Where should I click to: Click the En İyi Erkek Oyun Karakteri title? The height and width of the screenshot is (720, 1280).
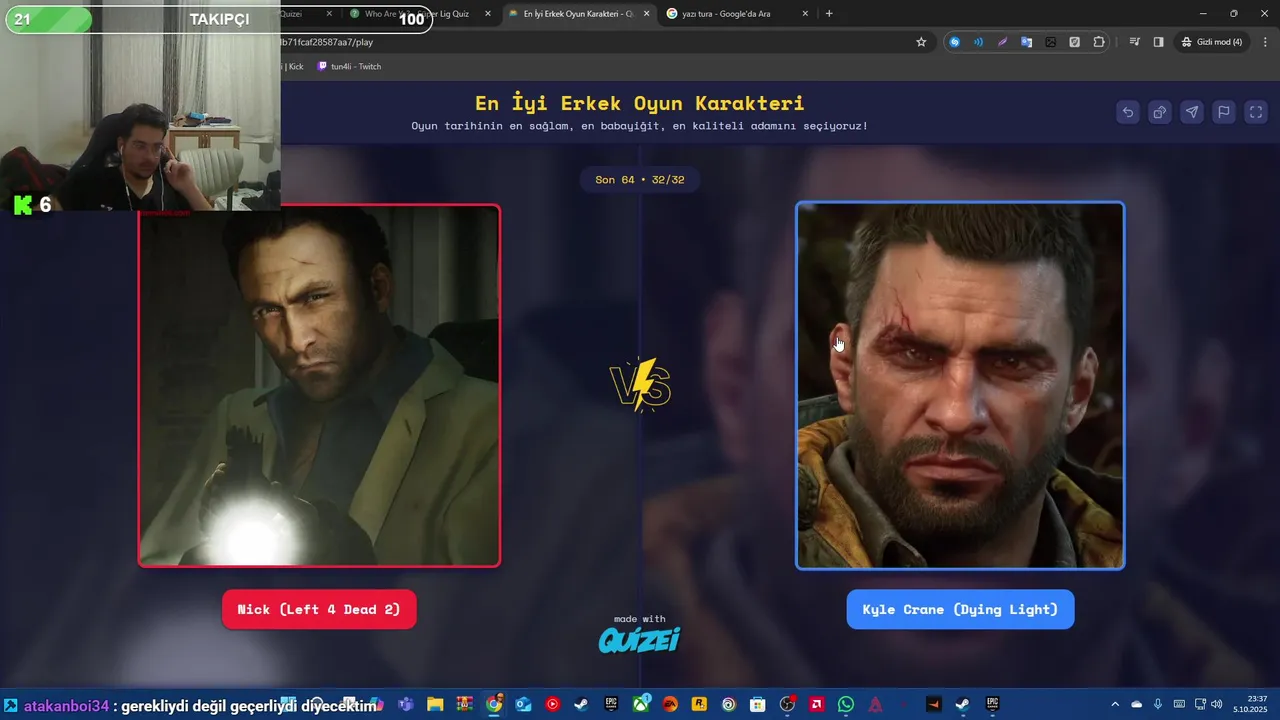(x=639, y=103)
